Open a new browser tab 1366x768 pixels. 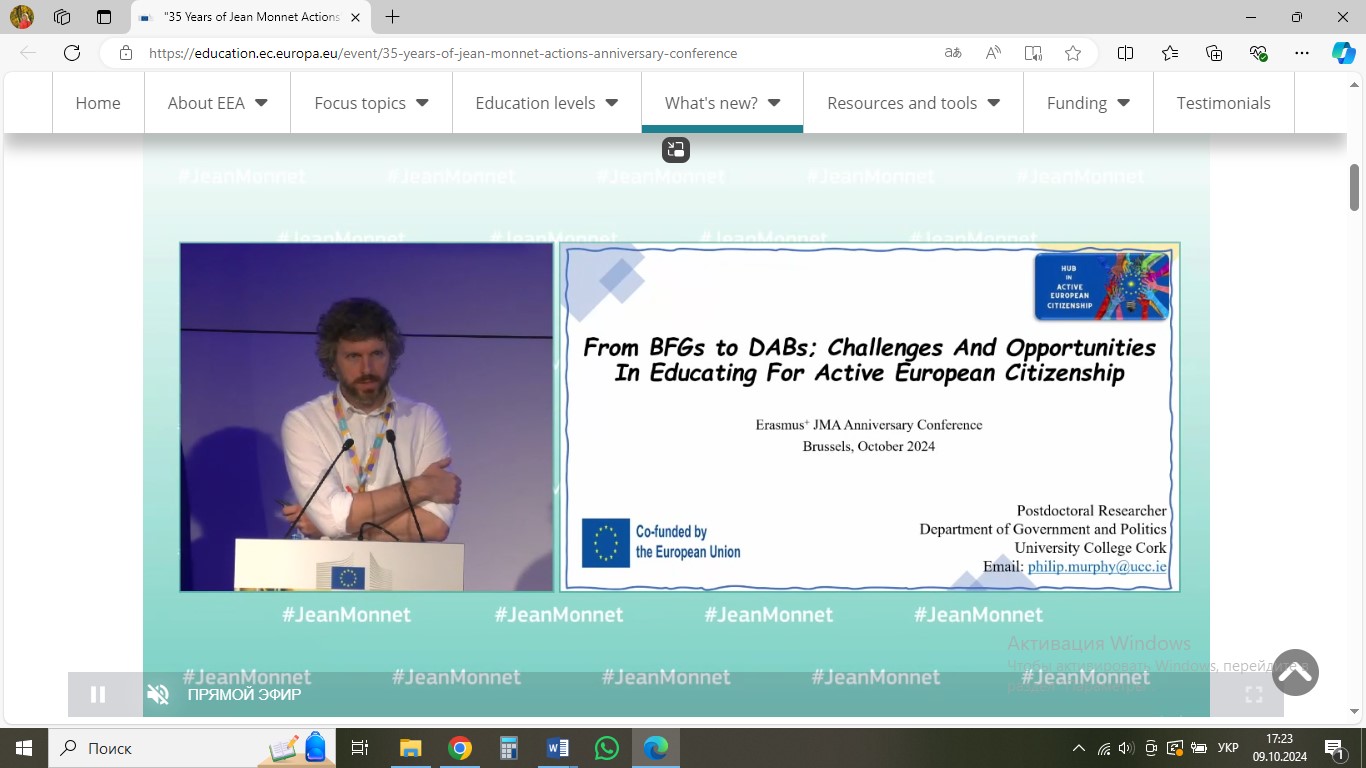[x=393, y=17]
